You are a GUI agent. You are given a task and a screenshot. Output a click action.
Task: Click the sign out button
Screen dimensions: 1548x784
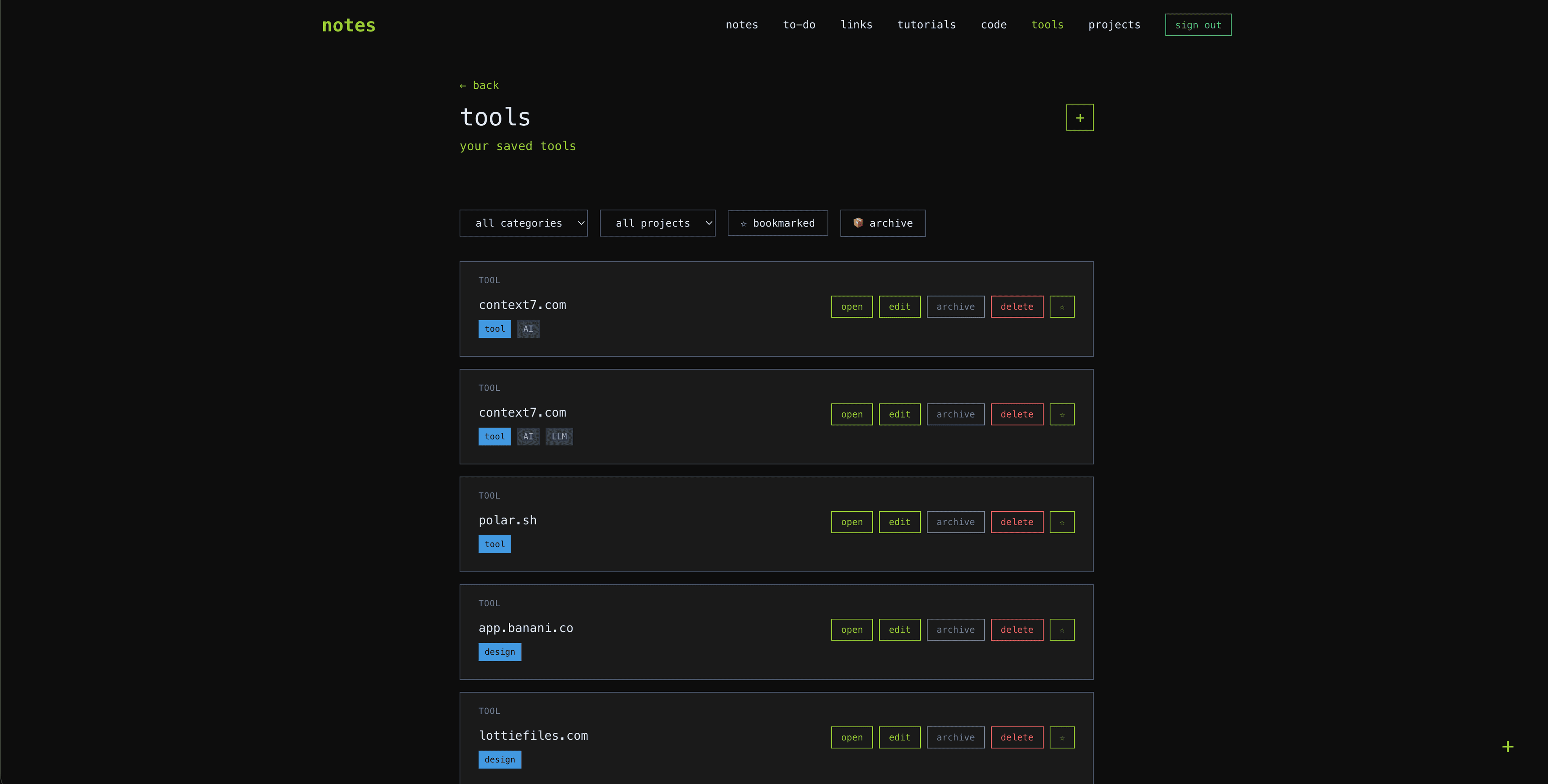tap(1198, 25)
